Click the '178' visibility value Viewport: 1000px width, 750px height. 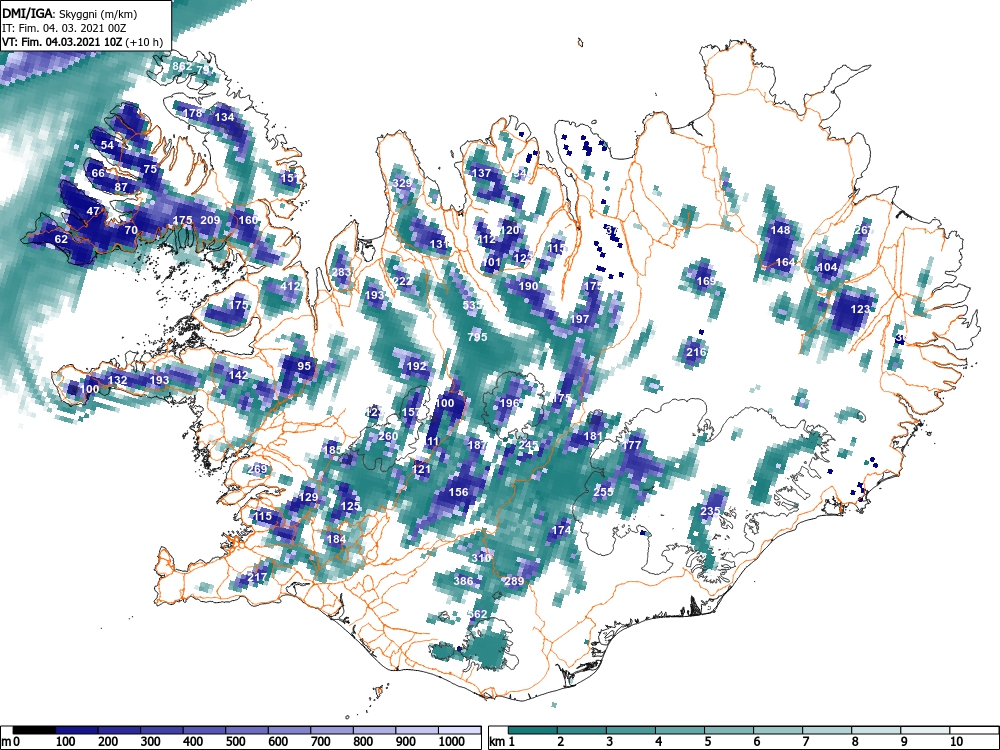pyautogui.click(x=193, y=113)
